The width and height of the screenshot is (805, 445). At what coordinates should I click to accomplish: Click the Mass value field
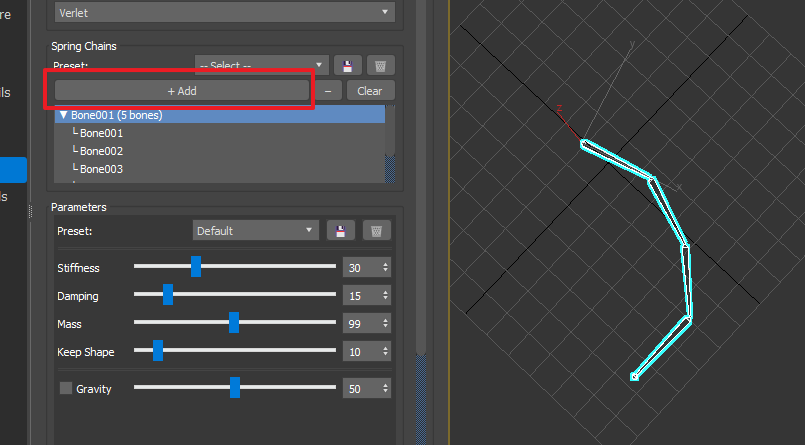[360, 325]
